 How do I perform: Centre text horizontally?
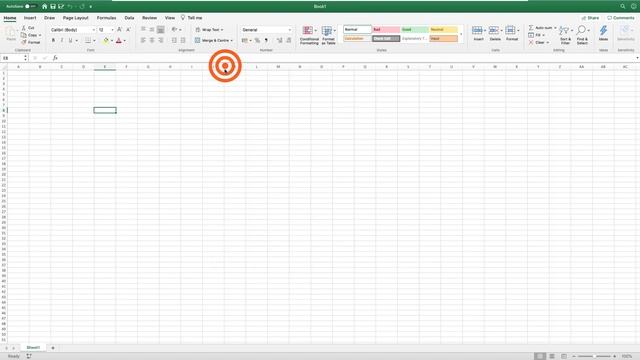click(x=152, y=40)
